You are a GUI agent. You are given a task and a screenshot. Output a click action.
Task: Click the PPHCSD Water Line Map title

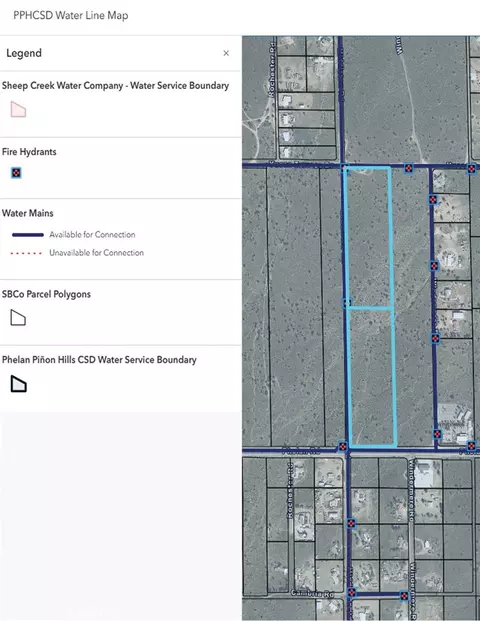pos(70,15)
